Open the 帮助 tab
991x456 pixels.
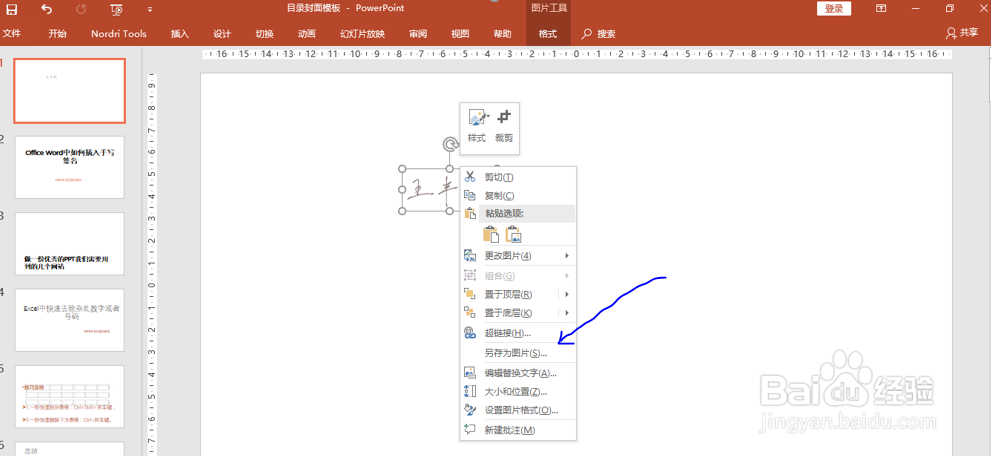tap(502, 33)
